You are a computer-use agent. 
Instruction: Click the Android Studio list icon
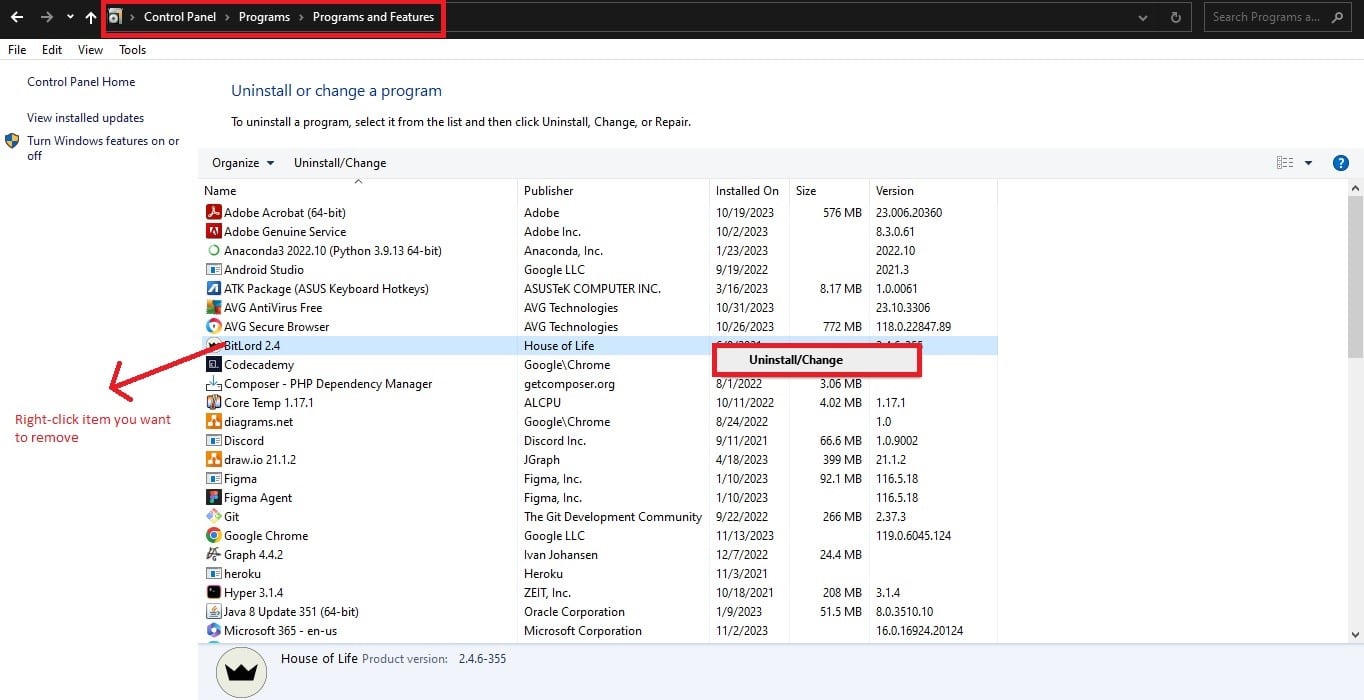point(213,269)
